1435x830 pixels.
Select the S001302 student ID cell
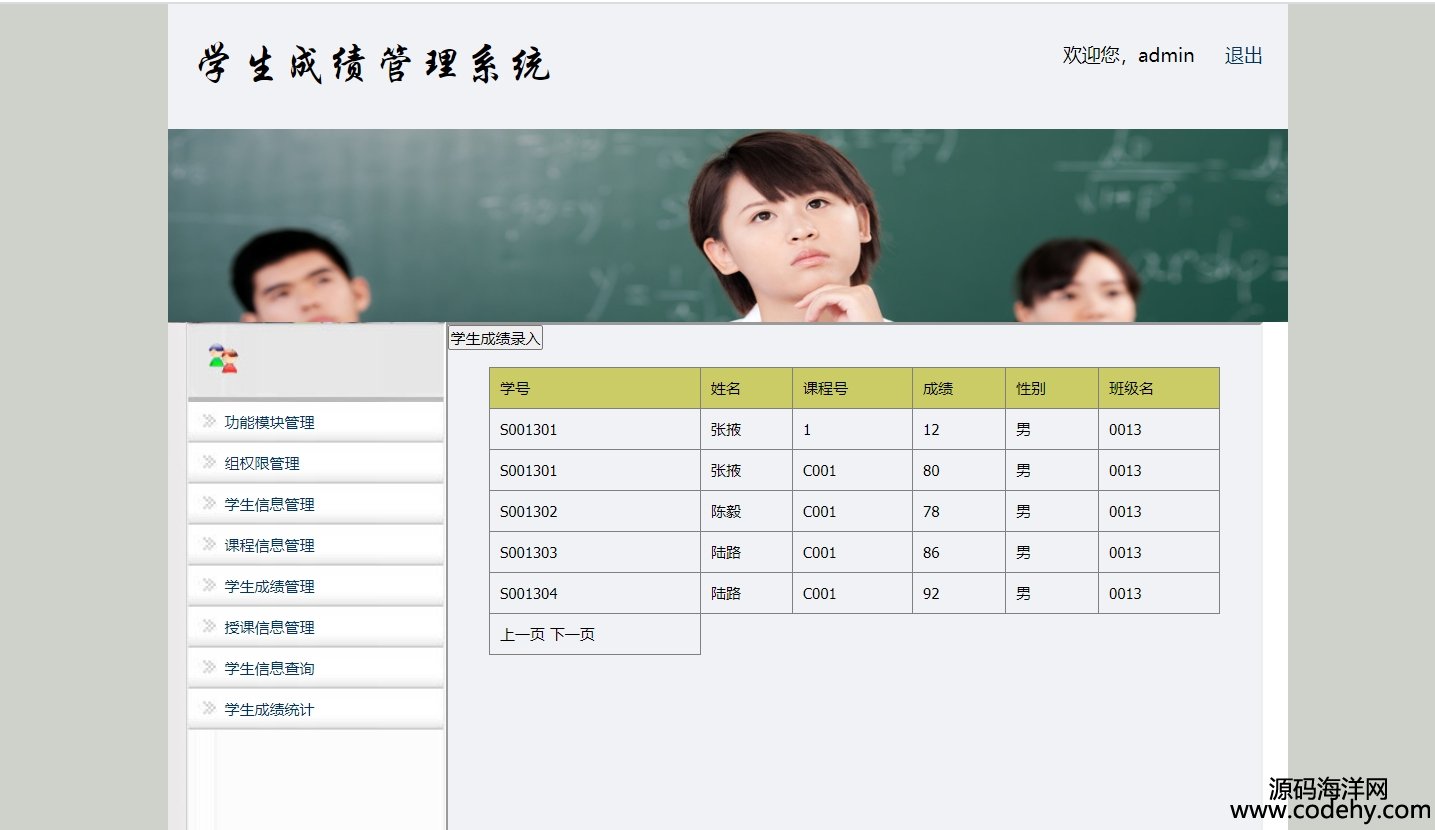point(529,512)
